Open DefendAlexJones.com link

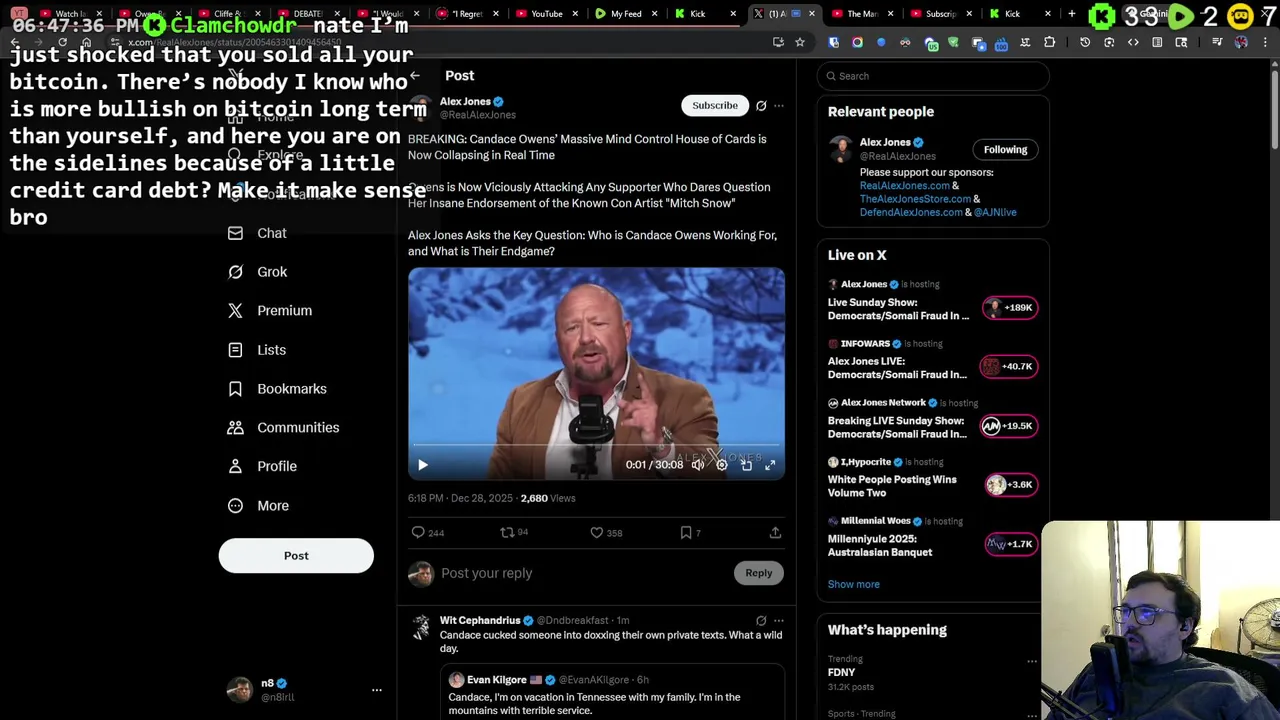(911, 212)
